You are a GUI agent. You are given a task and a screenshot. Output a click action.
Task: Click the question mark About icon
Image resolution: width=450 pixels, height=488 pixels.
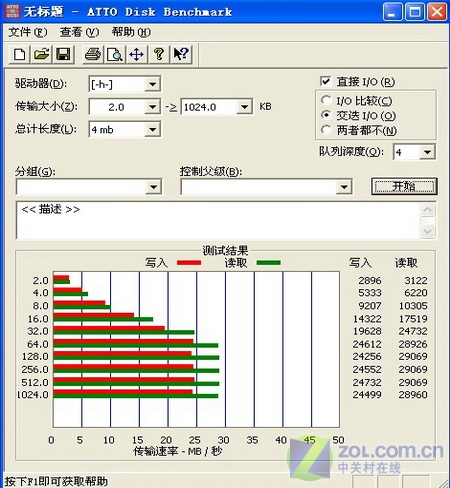pyautogui.click(x=159, y=54)
